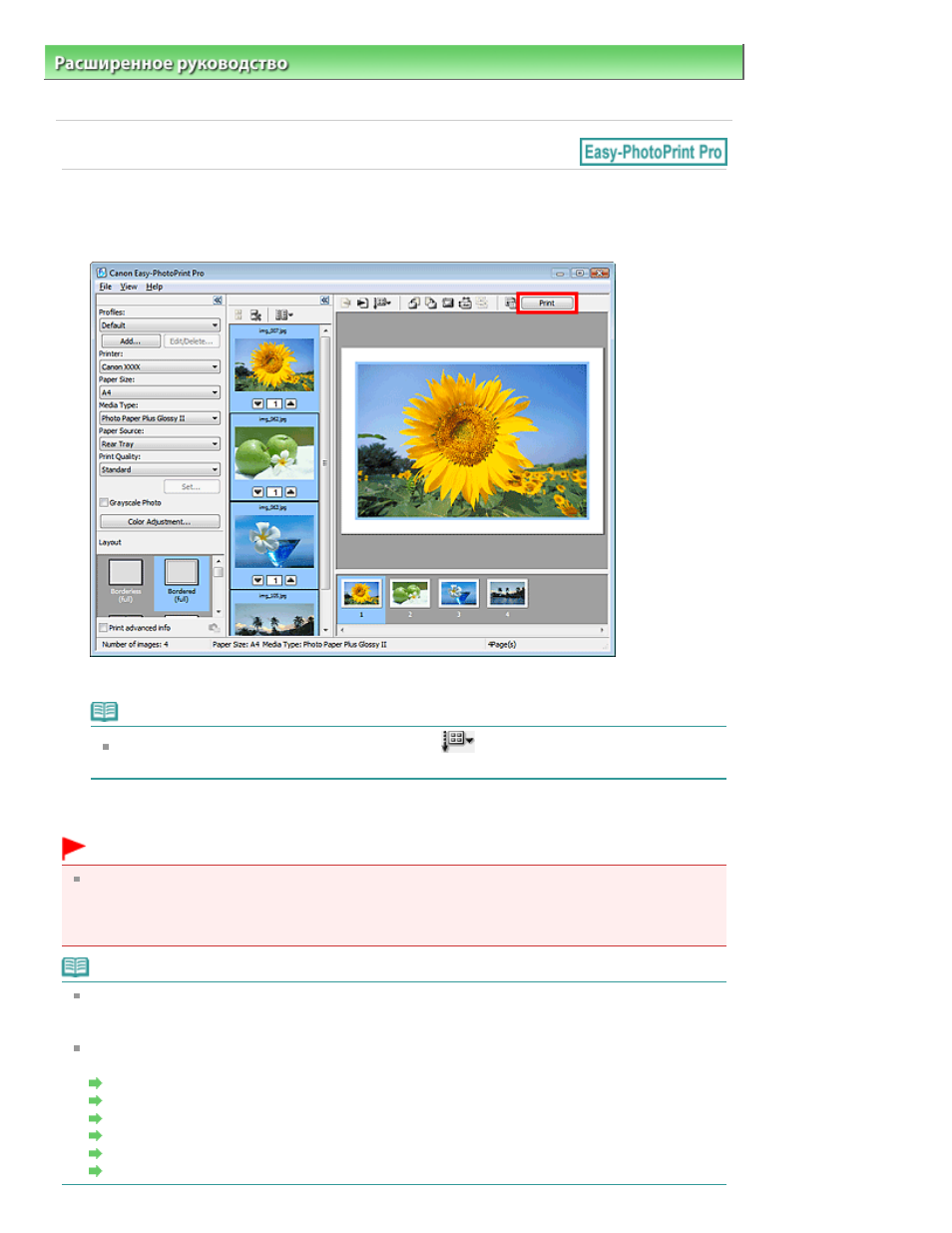Select the green apples image in the image list
952x1233 pixels.
click(274, 452)
